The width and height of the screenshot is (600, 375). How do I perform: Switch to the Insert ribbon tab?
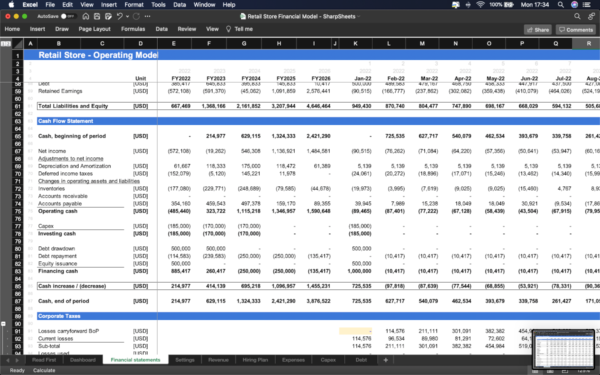pyautogui.click(x=38, y=29)
